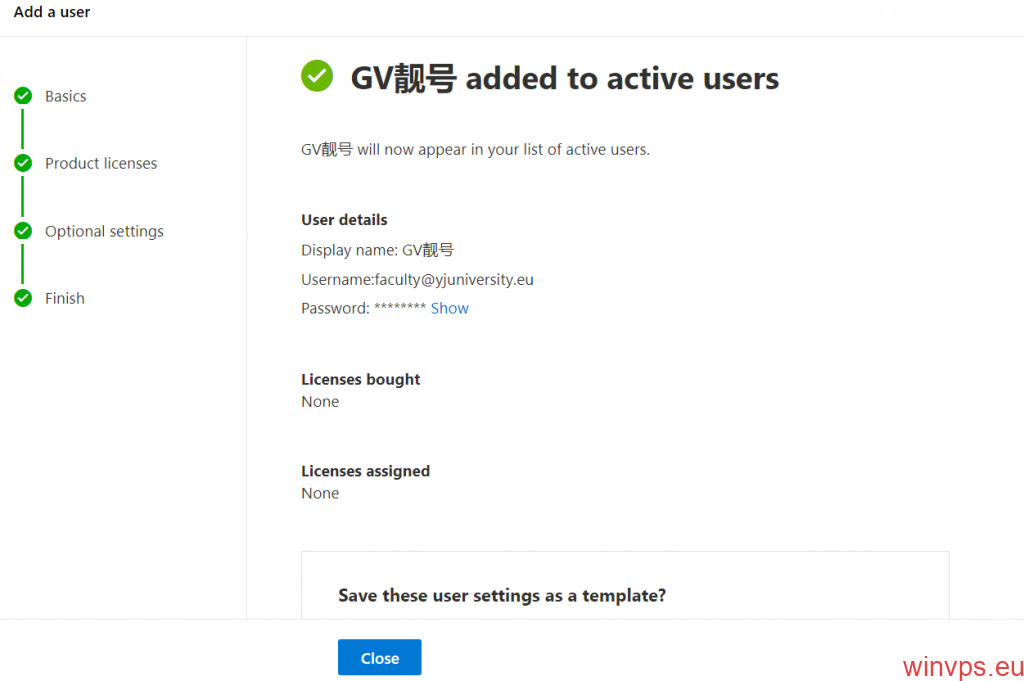Click the 'Licenses bought' heading
The image size is (1024, 681).
(360, 379)
